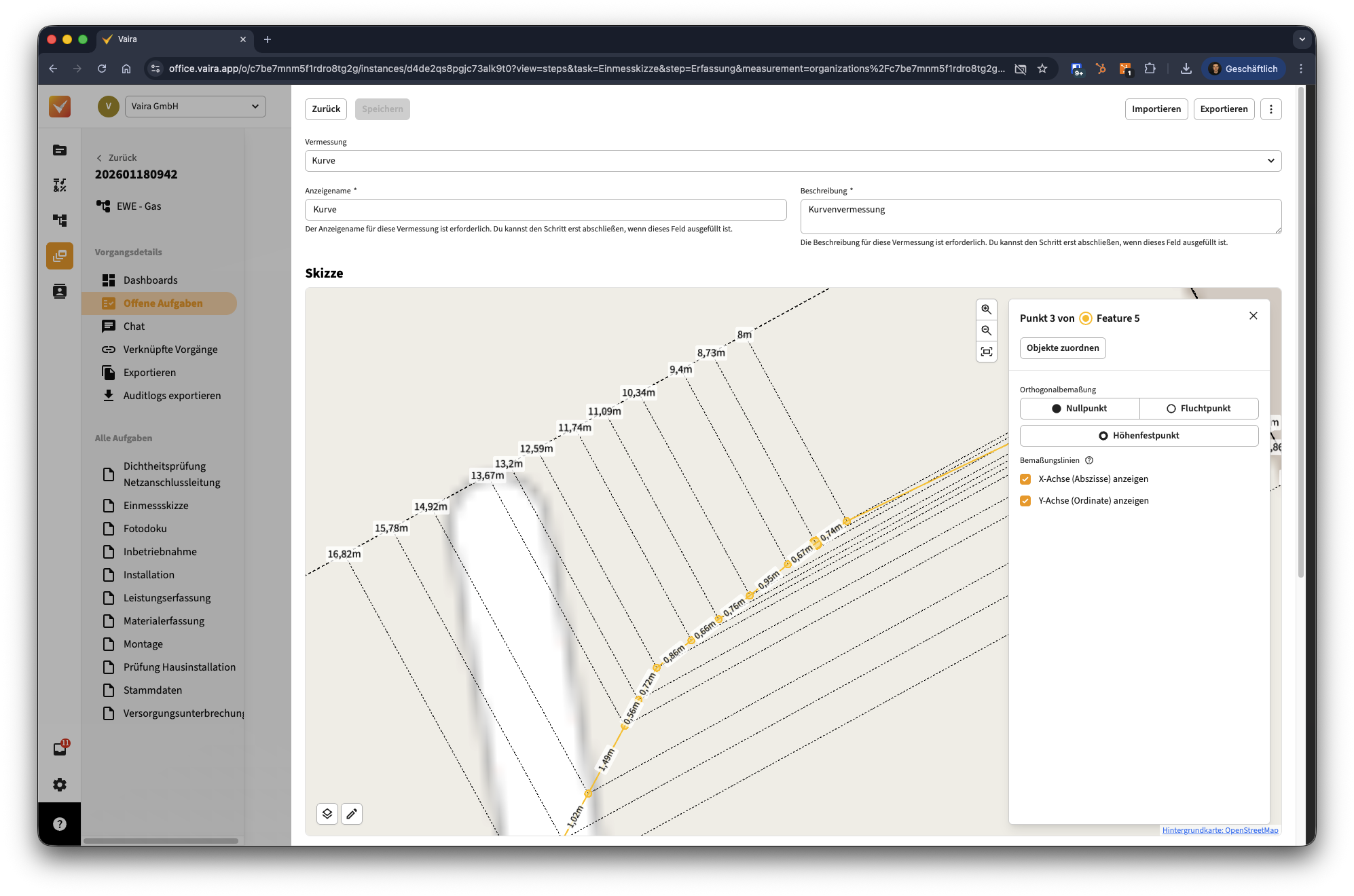Click the Objekte zuordnen button

point(1062,348)
